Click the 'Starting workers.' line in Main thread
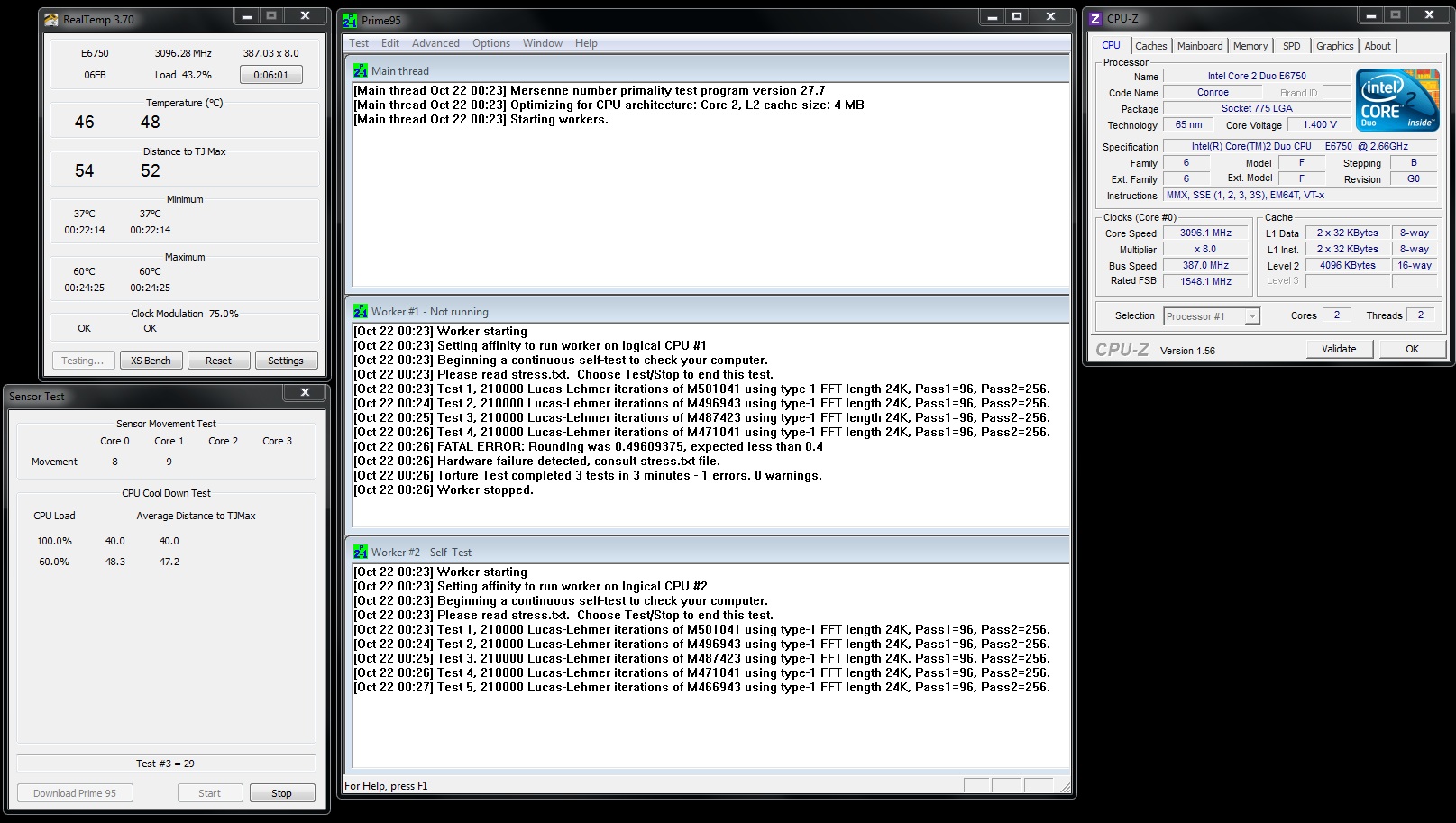This screenshot has width=1456, height=823. [481, 119]
